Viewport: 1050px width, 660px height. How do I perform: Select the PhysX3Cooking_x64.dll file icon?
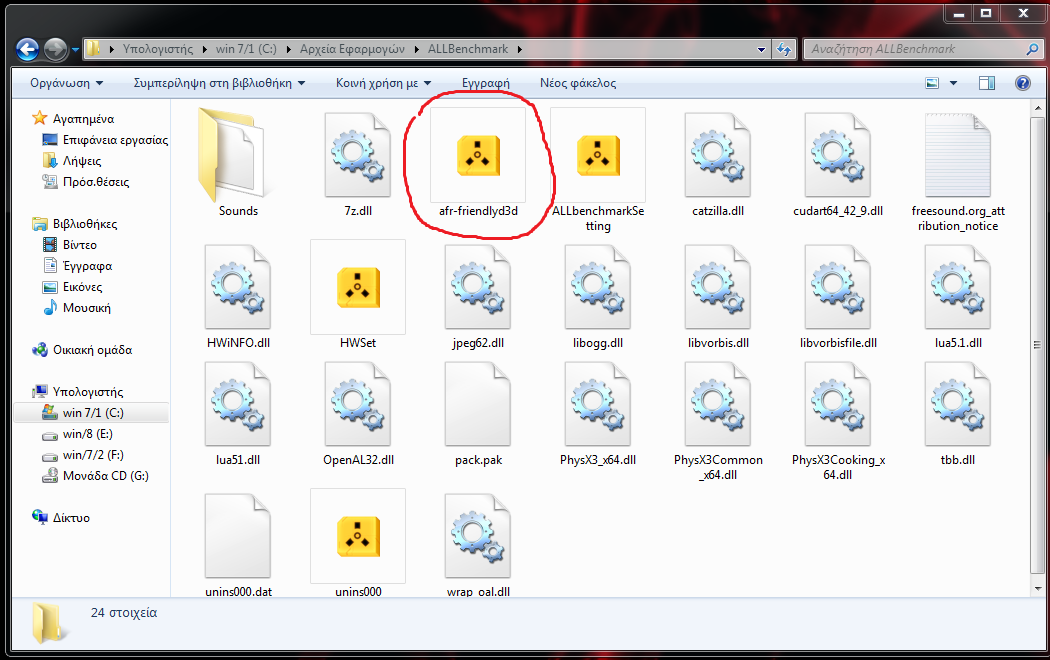coord(838,404)
